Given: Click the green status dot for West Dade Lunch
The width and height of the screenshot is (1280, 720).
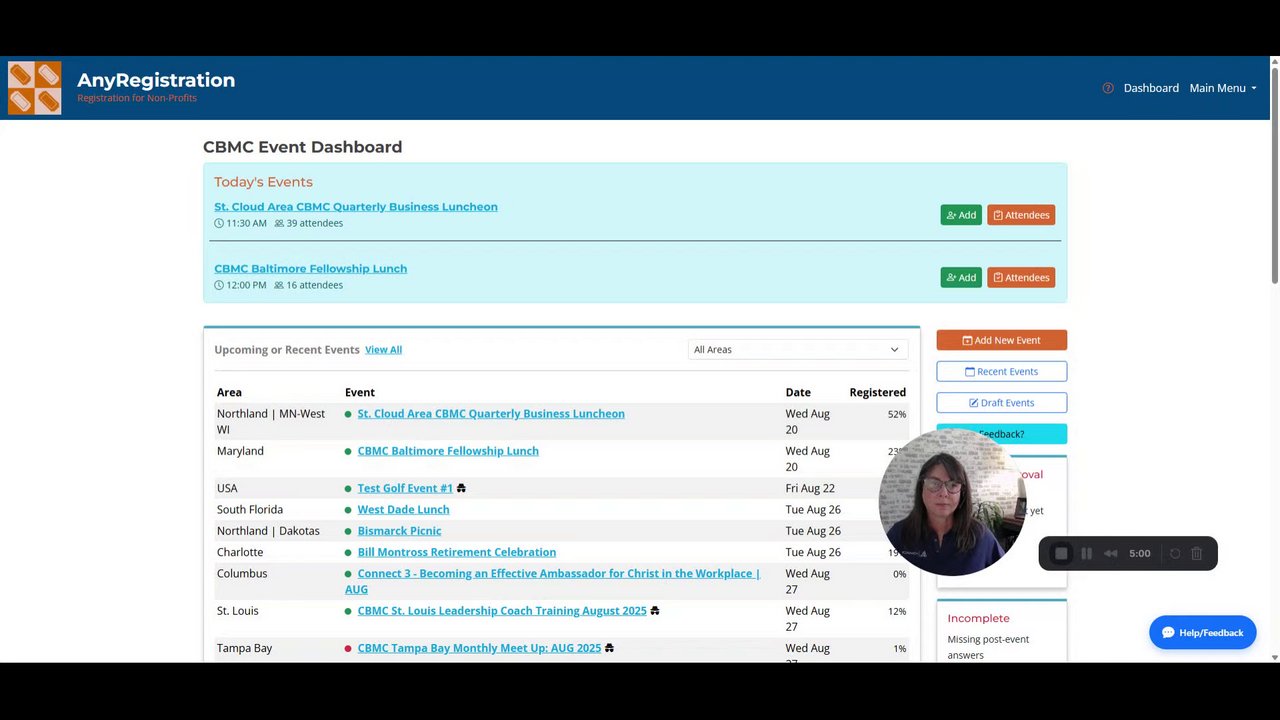Looking at the screenshot, I should [x=348, y=510].
